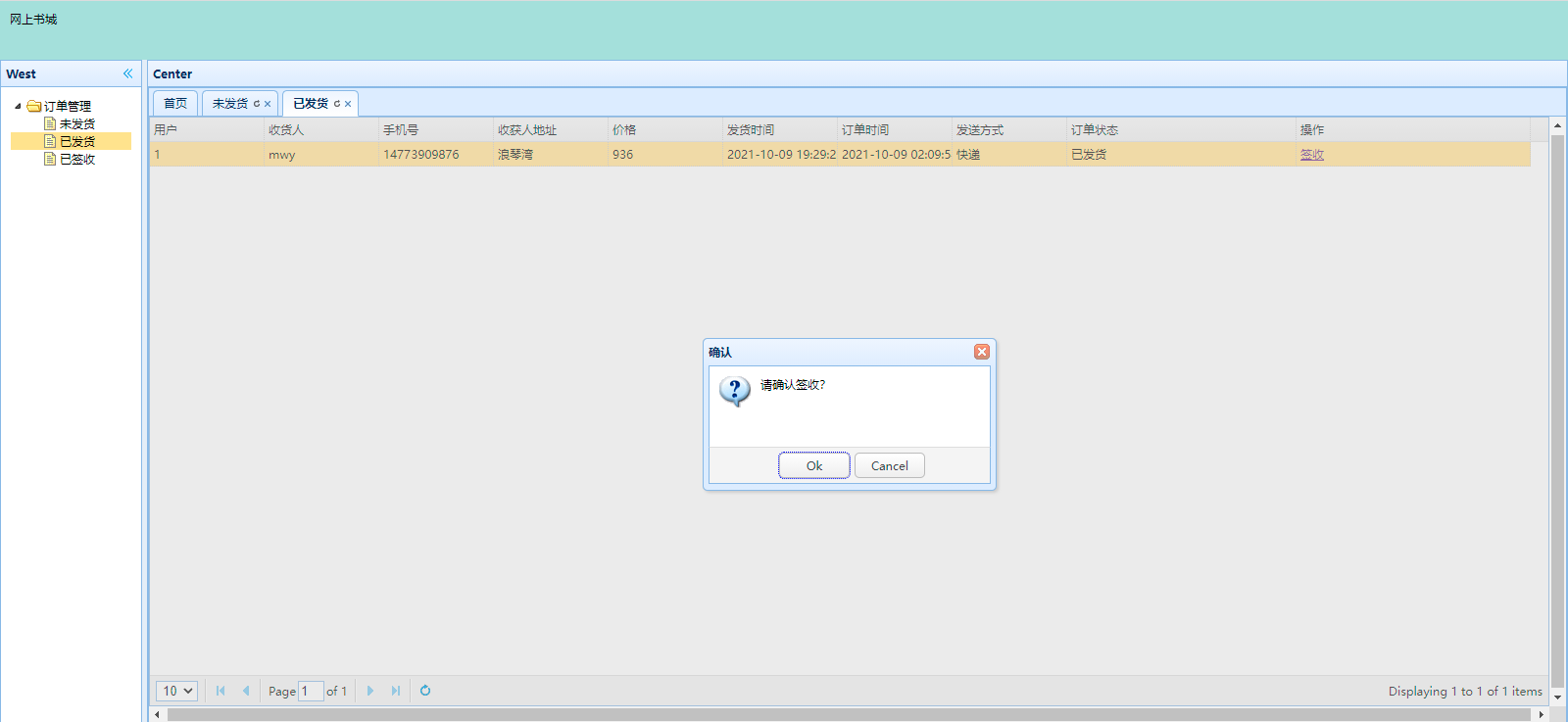Click the price cell 936
The width and height of the screenshot is (1568, 722).
point(665,155)
